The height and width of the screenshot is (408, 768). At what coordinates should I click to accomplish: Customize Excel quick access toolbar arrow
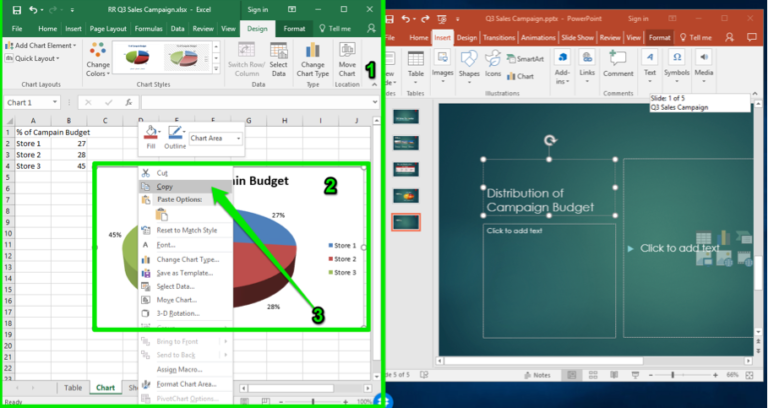click(x=72, y=10)
